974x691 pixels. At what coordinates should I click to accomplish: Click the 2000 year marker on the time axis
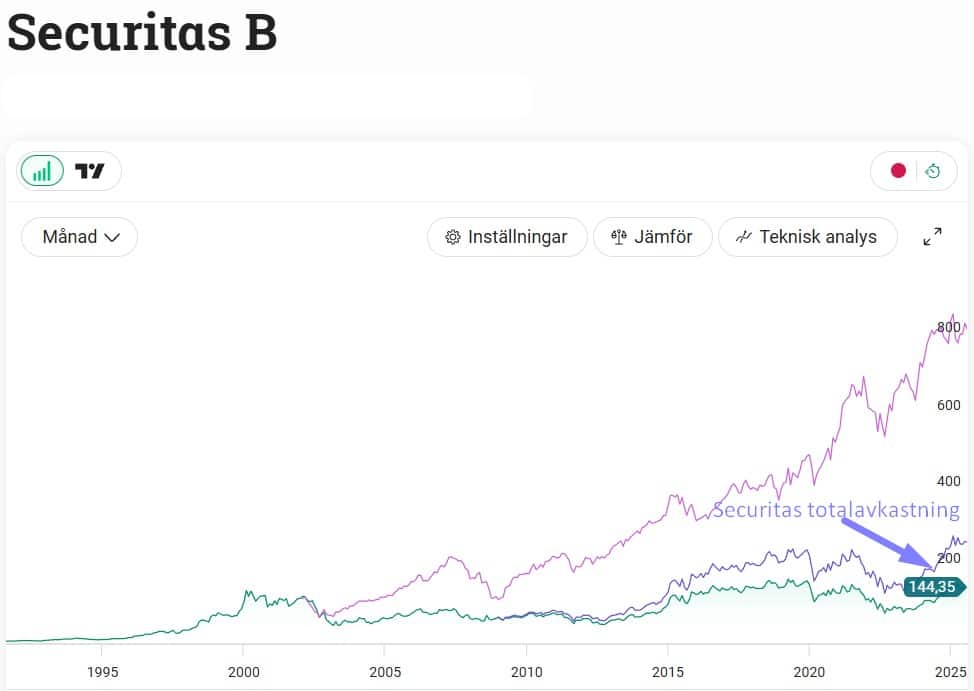243,672
